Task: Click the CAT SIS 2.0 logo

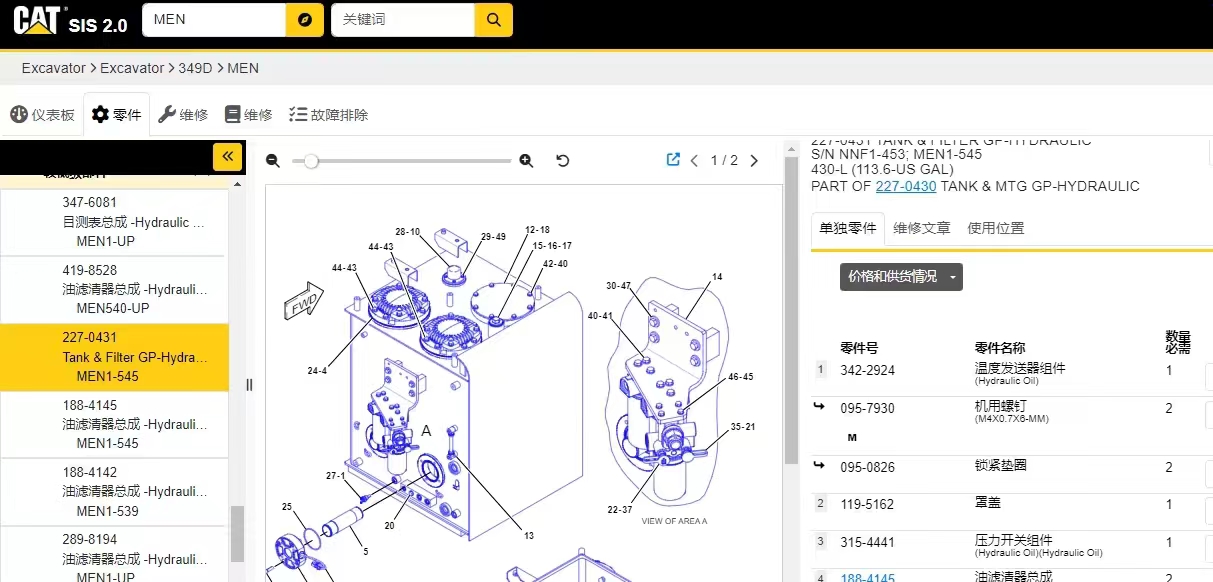Action: click(x=70, y=20)
